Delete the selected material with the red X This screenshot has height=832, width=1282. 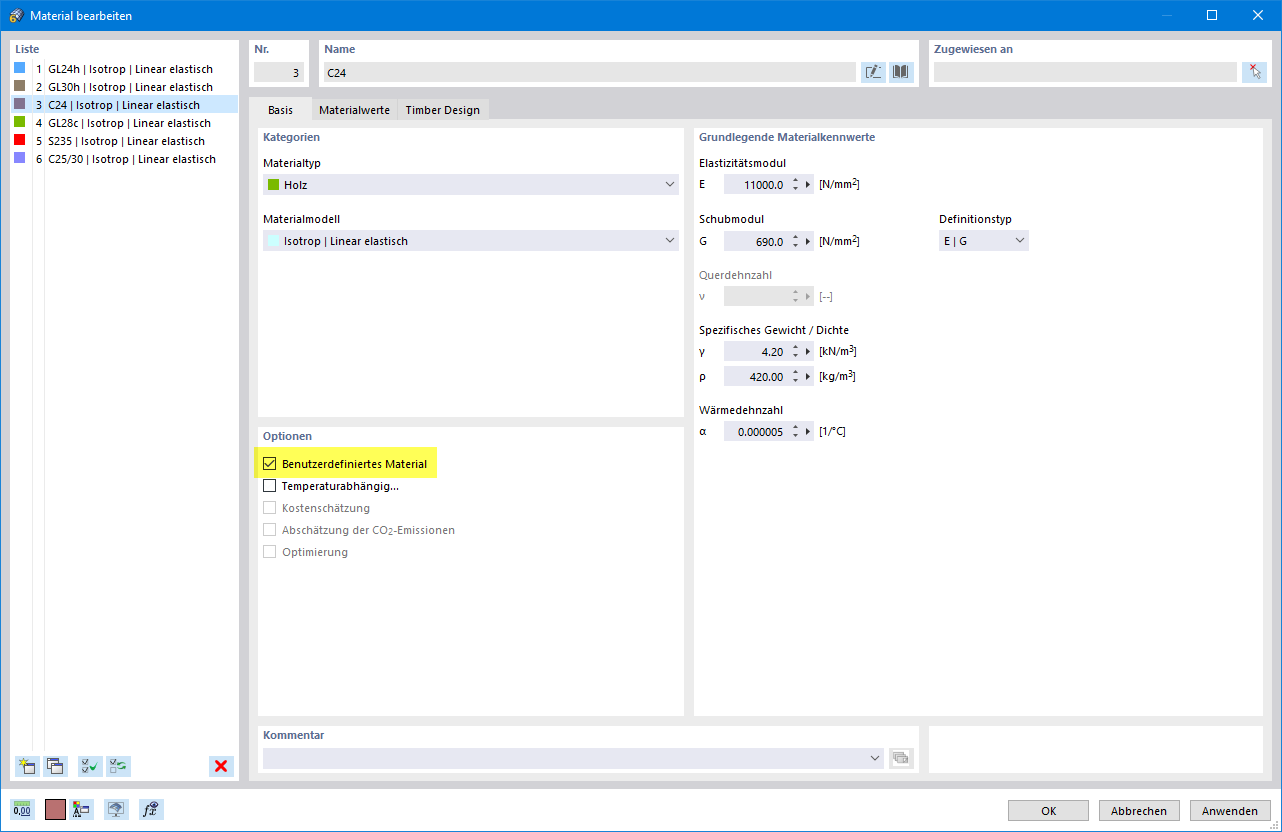point(221,766)
